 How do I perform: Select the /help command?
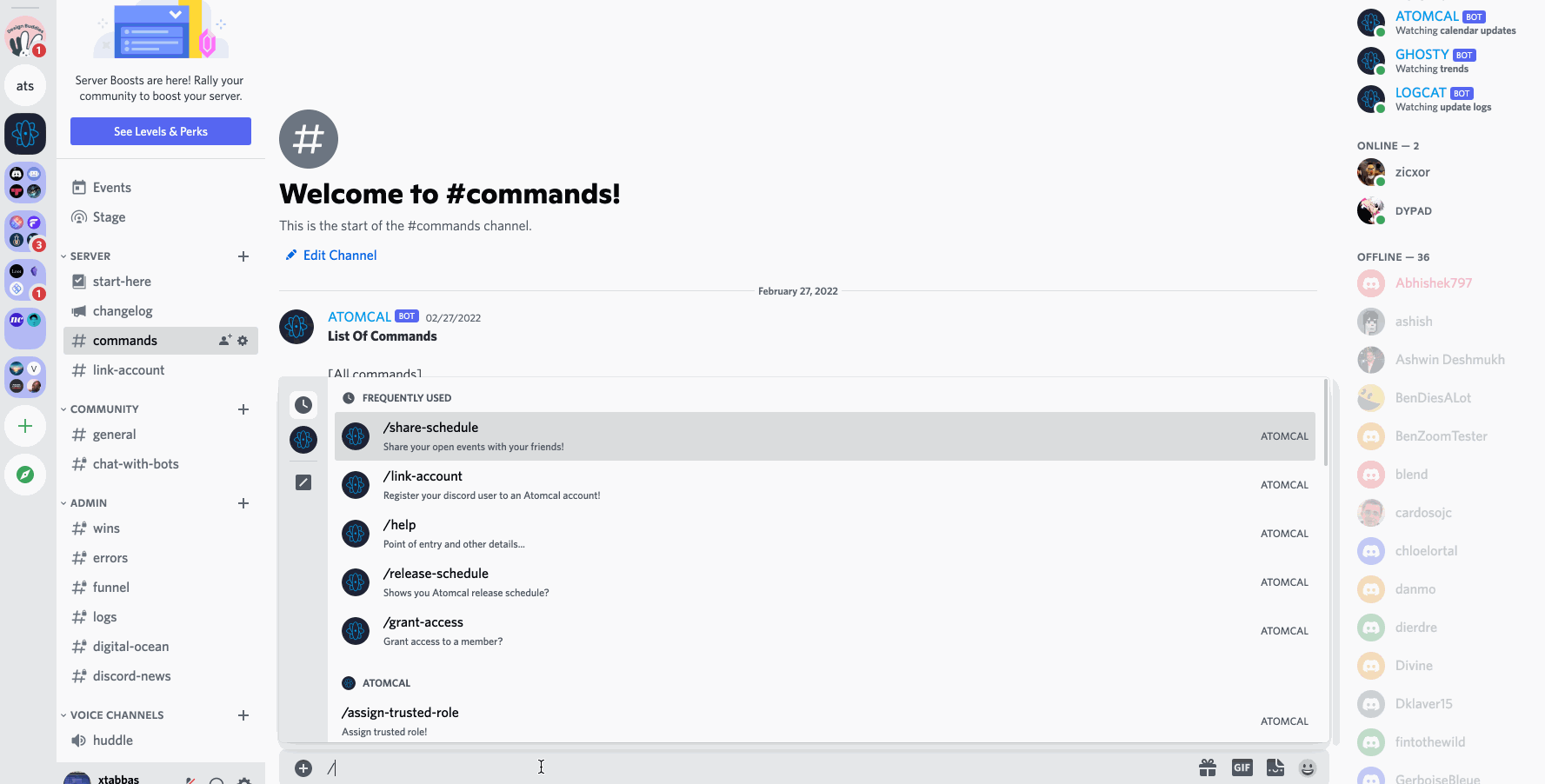(825, 534)
